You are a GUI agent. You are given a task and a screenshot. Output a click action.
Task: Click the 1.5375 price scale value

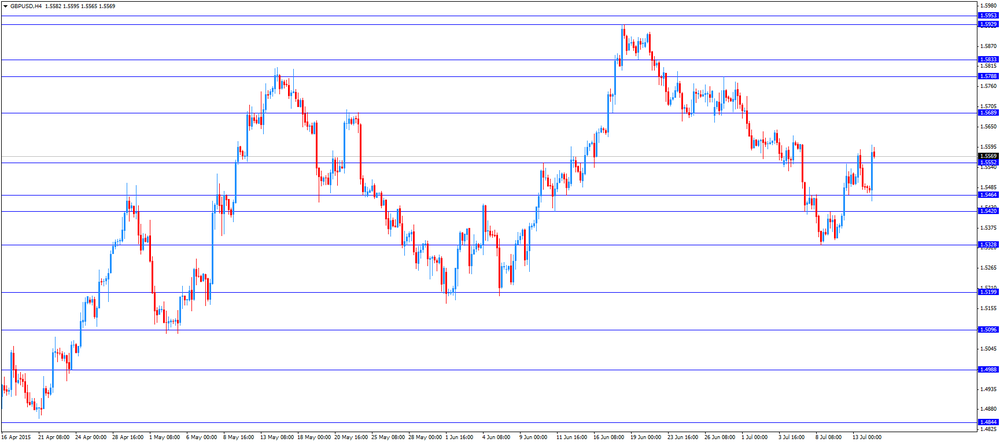click(987, 228)
